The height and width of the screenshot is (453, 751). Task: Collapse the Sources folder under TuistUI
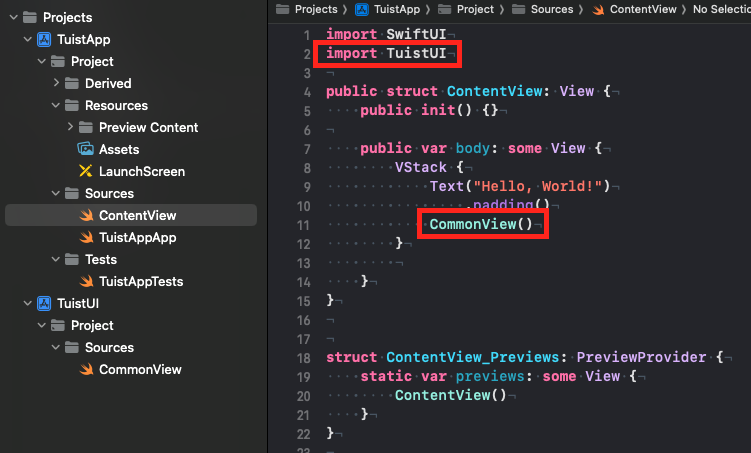(56, 348)
